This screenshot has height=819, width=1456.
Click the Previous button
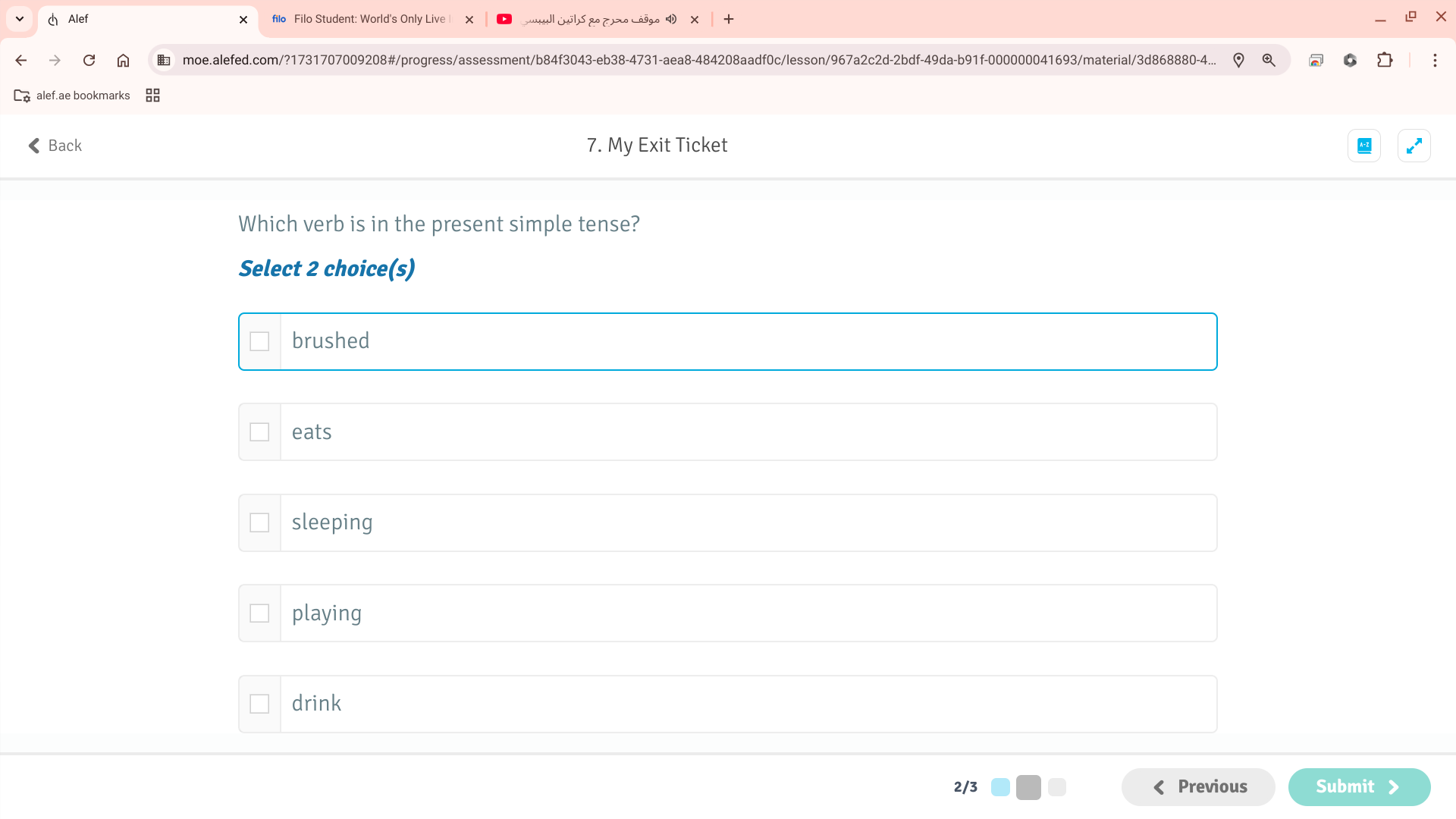1198,787
